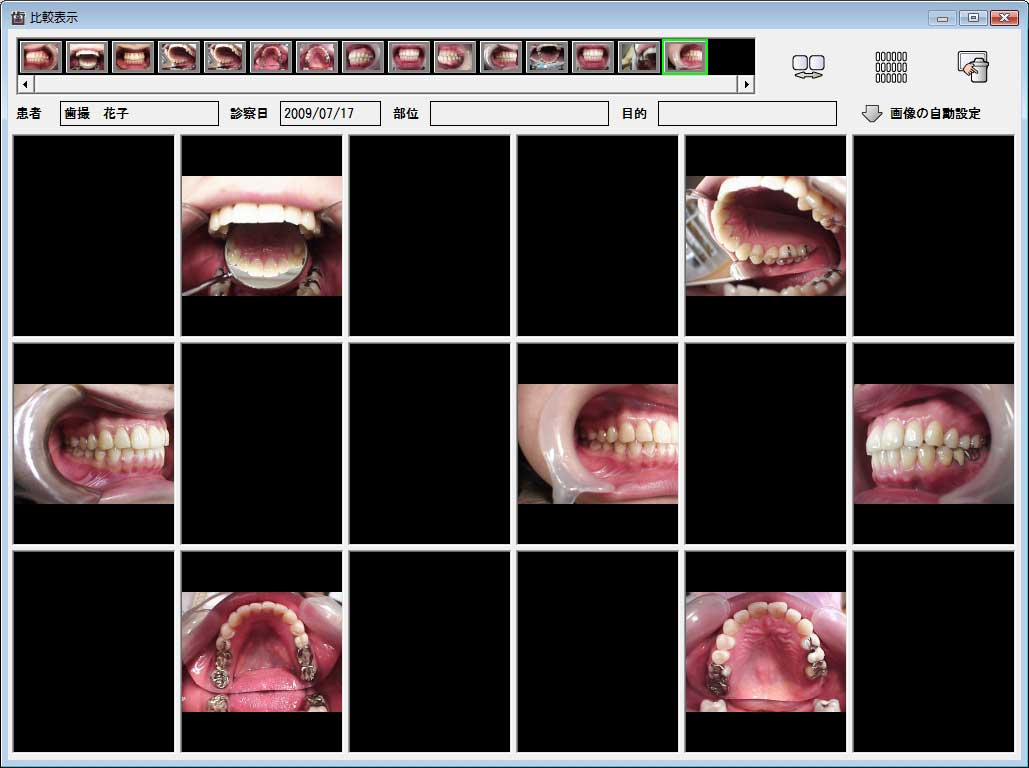Select the middle-row leftmost bite photo
This screenshot has width=1029, height=768.
tap(94, 444)
